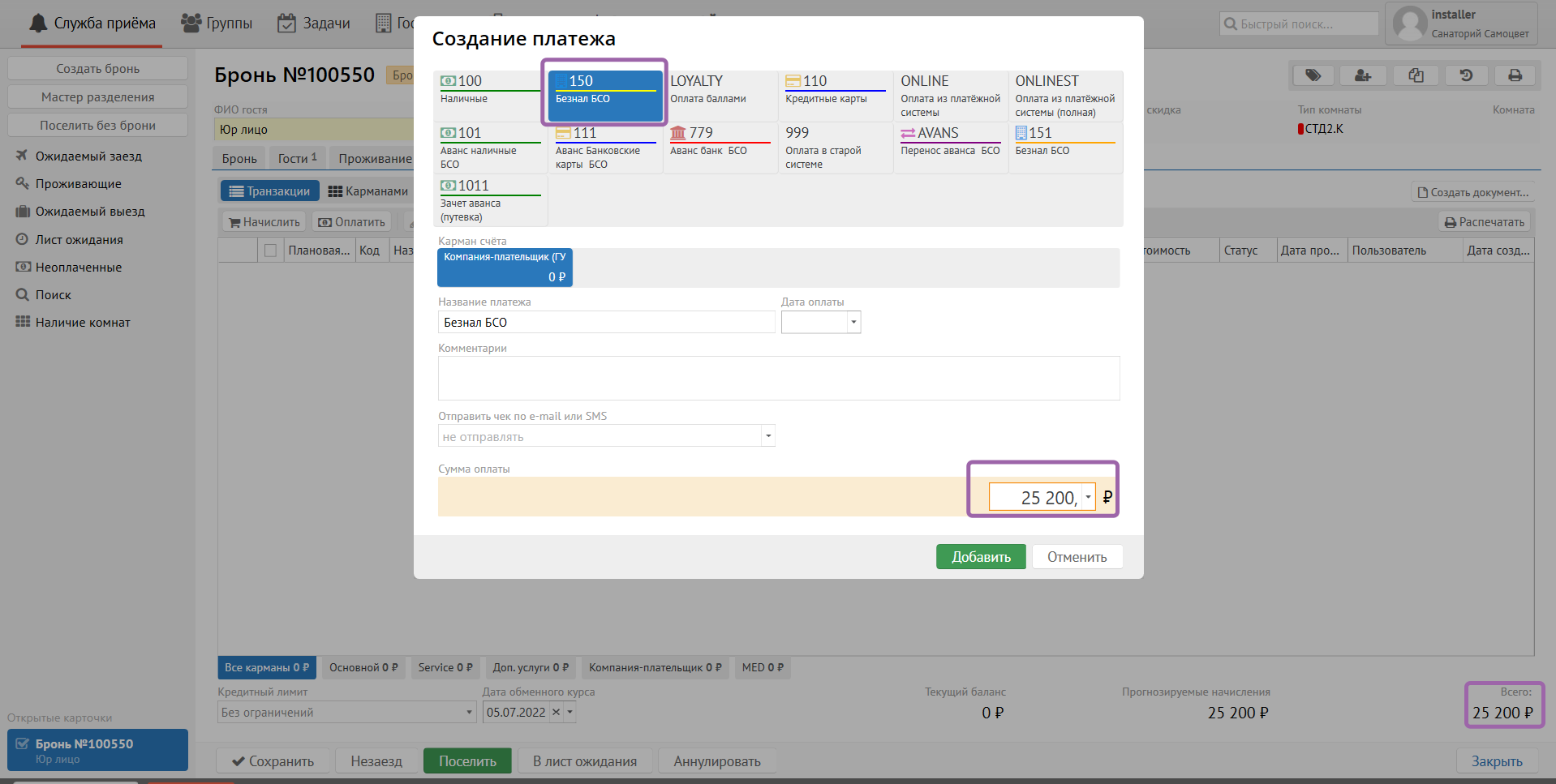This screenshot has height=784, width=1556.
Task: Clear the exchange rate date
Action: click(556, 713)
